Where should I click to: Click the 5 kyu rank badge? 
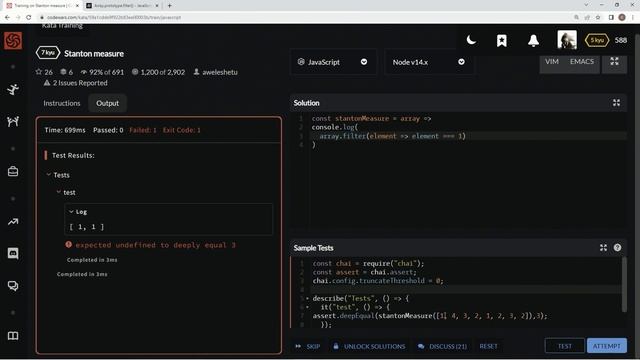(597, 40)
